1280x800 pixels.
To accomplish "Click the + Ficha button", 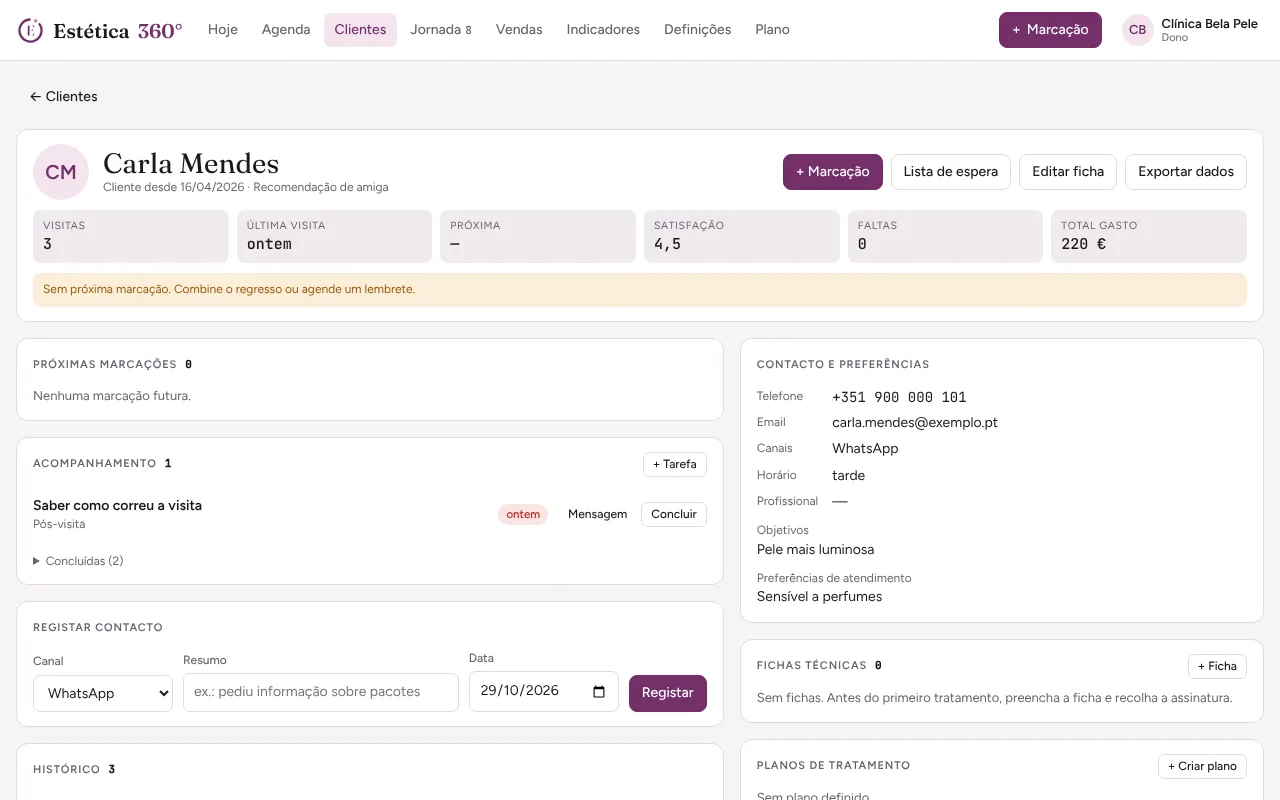I will 1217,666.
